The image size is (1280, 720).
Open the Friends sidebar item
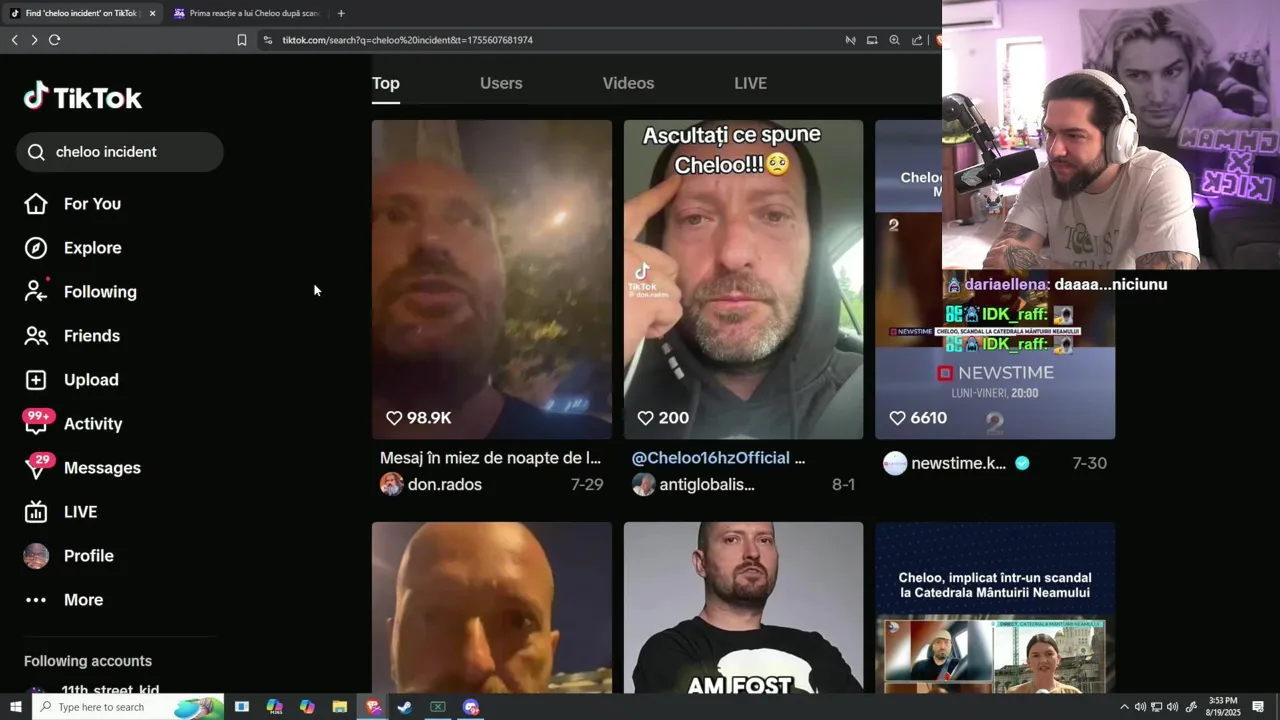72,336
